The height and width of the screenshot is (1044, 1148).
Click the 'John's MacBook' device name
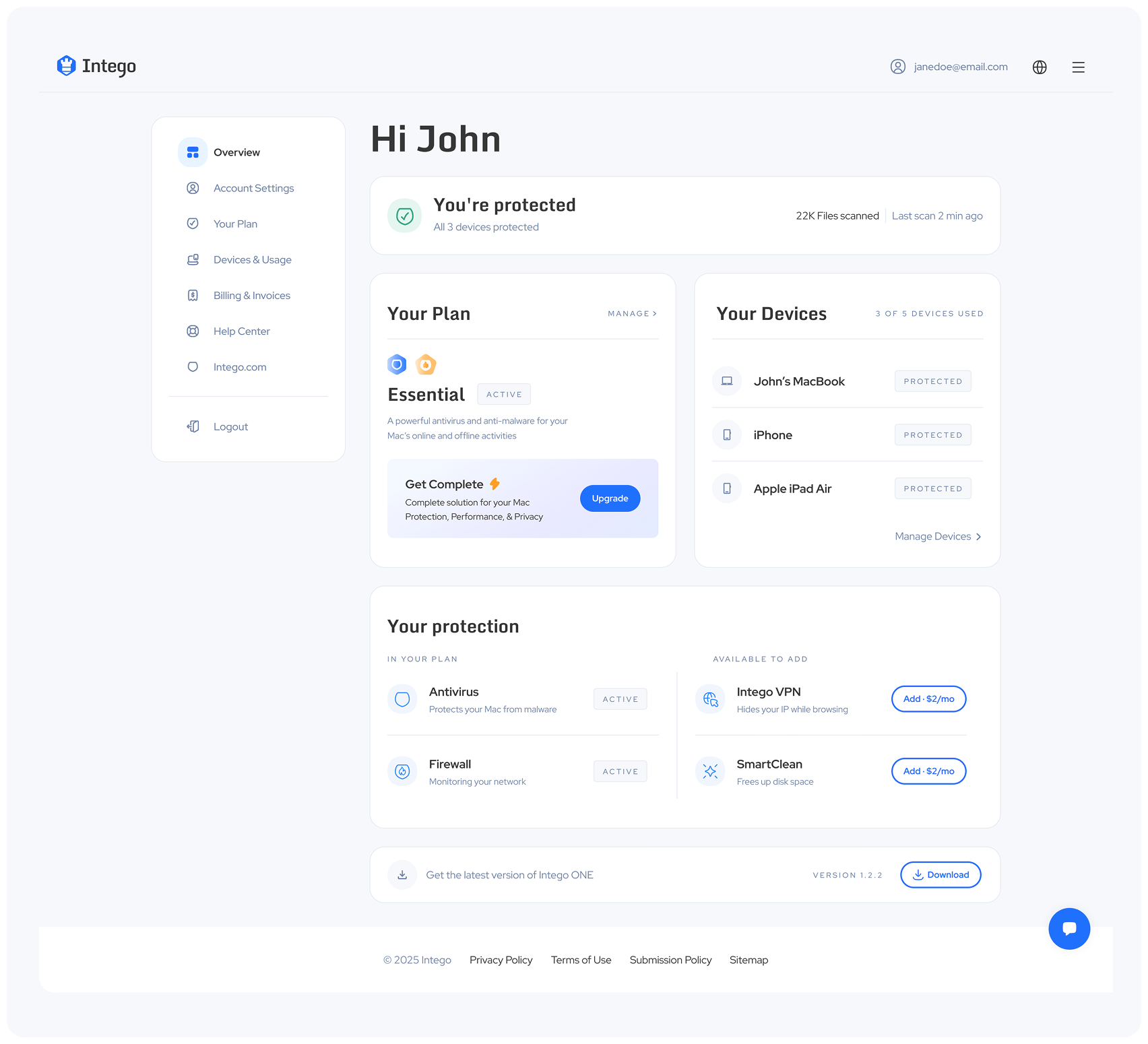point(799,381)
